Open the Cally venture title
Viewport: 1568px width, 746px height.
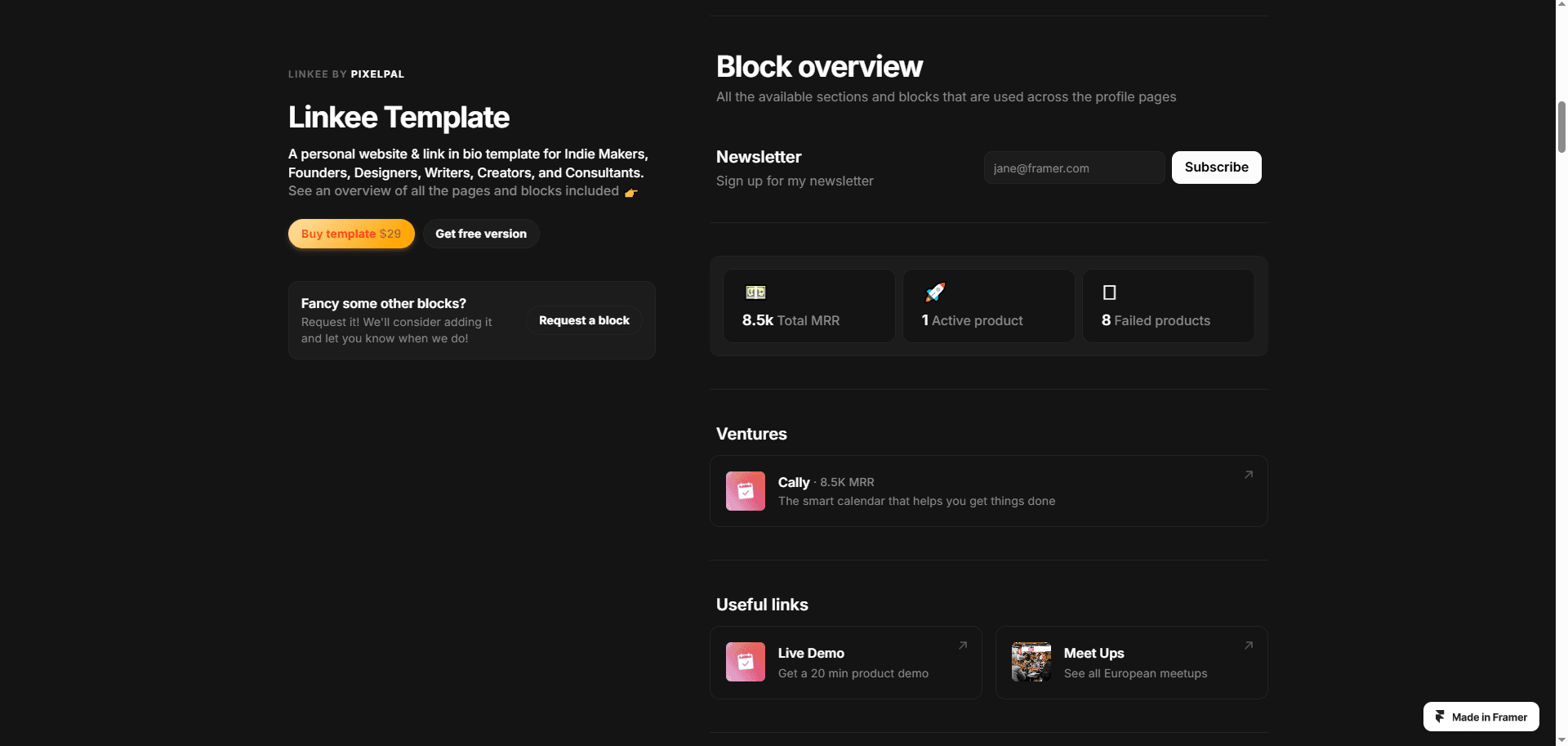pos(794,482)
